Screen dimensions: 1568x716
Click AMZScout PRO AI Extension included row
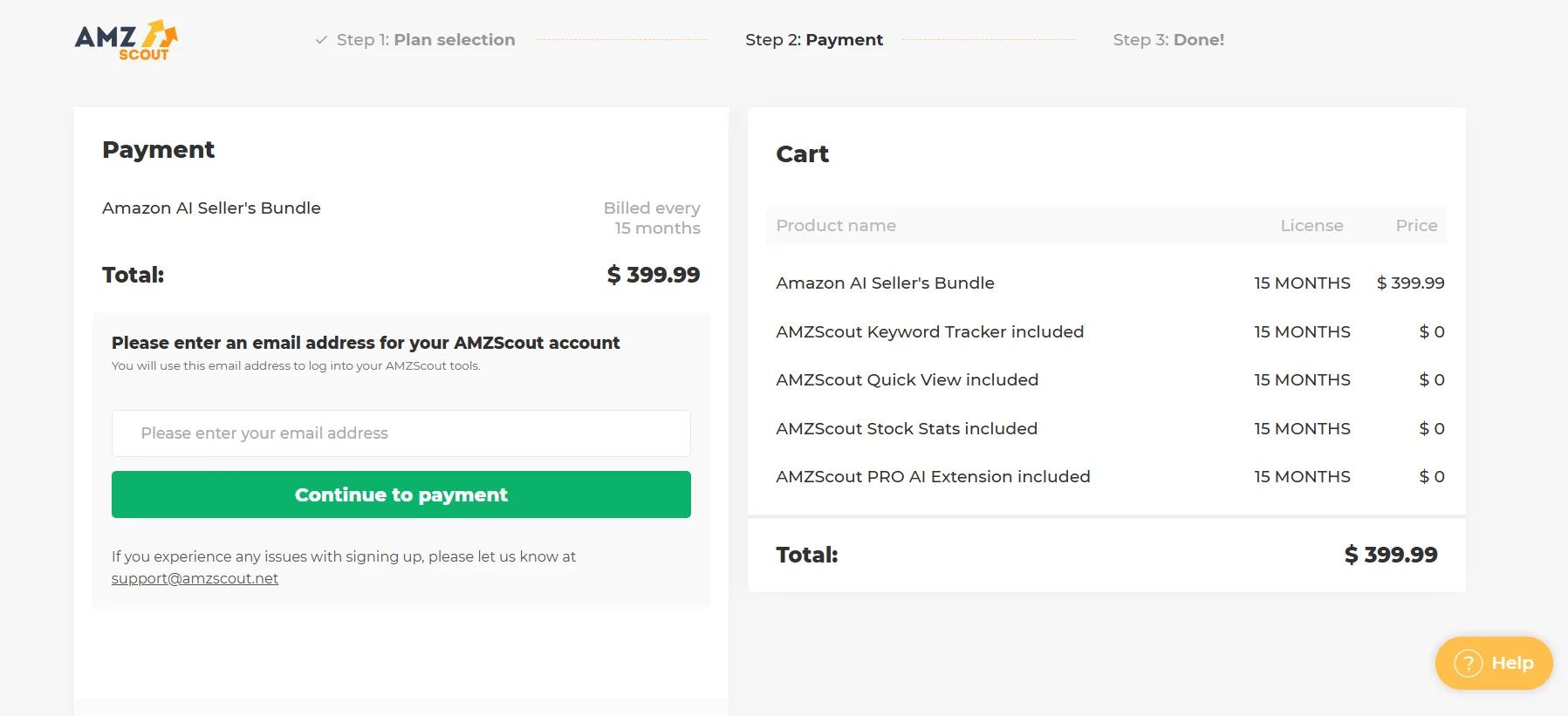pyautogui.click(x=1106, y=477)
